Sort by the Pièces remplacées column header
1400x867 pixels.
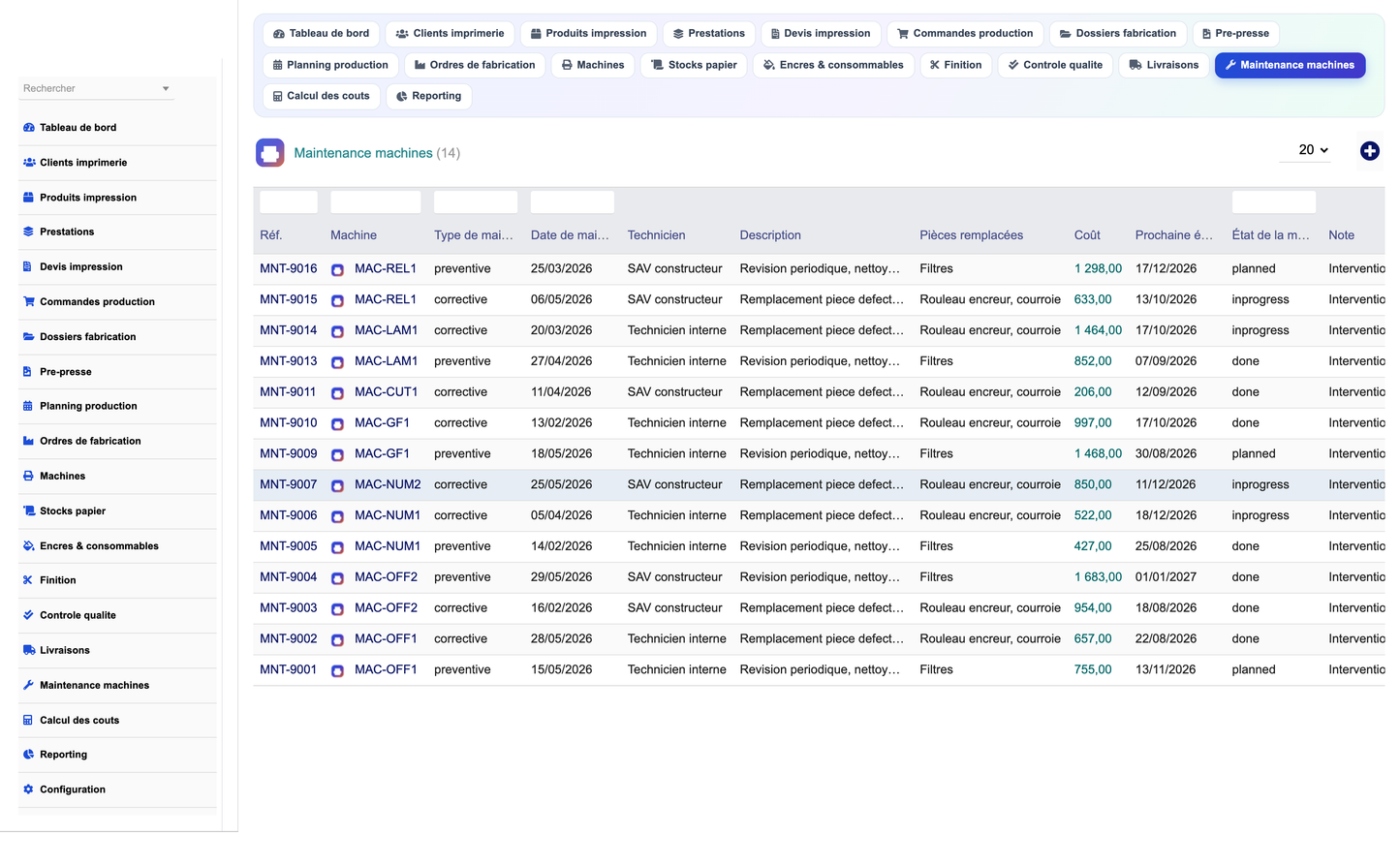tap(972, 235)
